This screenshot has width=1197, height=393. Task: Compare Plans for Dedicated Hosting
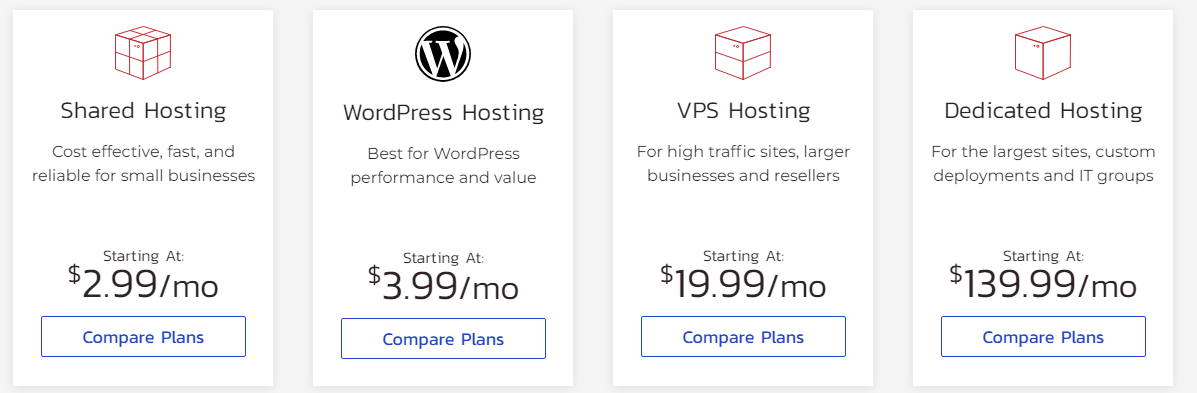[x=1044, y=337]
